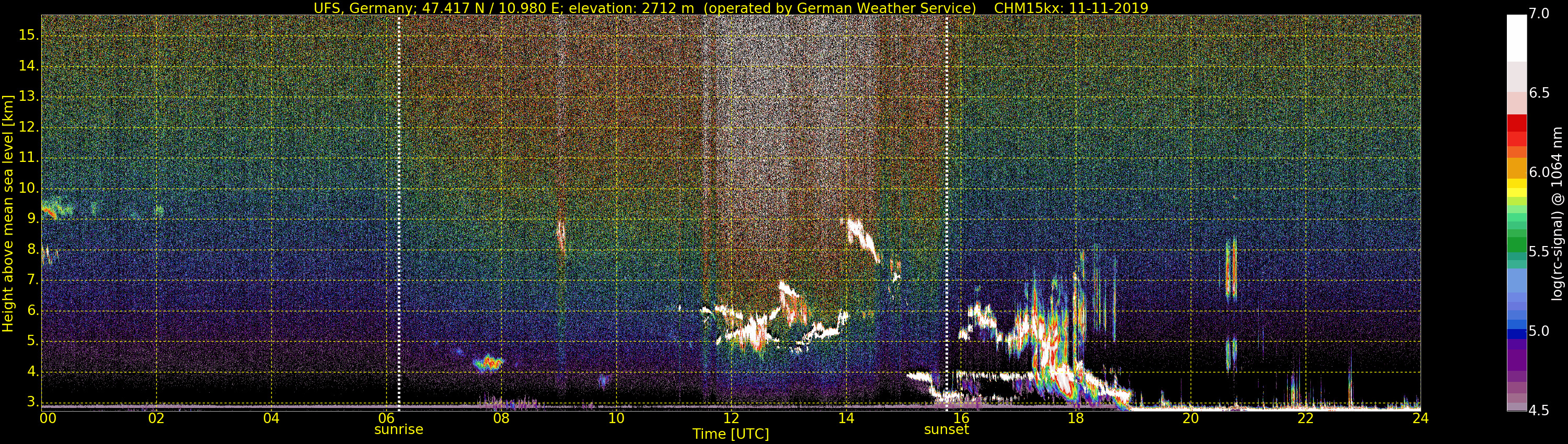Select the "Time [UTC]" axis label

pyautogui.click(x=731, y=434)
